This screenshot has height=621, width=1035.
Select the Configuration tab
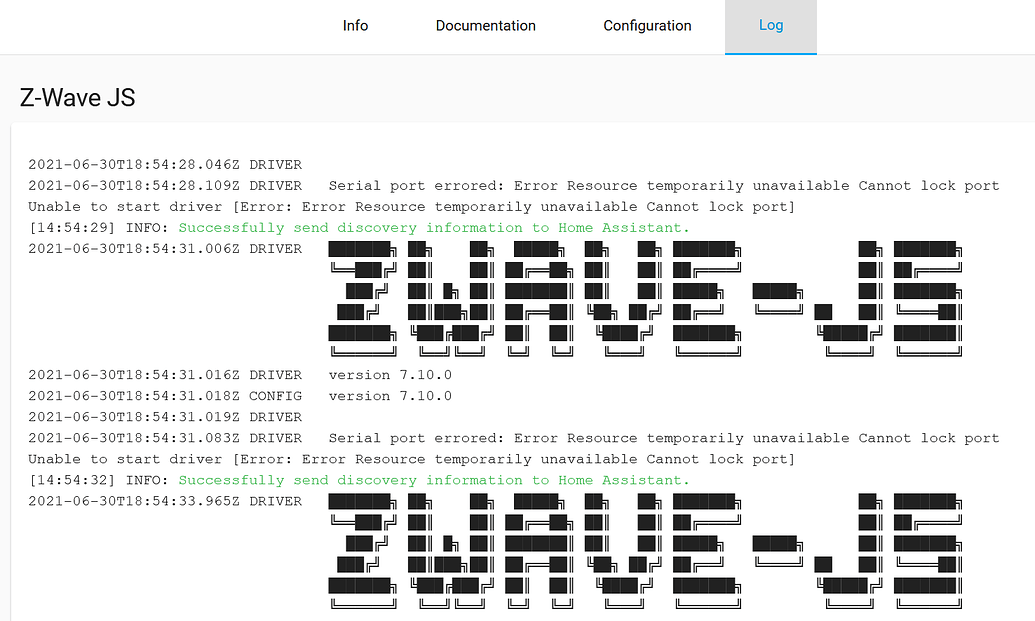647,26
